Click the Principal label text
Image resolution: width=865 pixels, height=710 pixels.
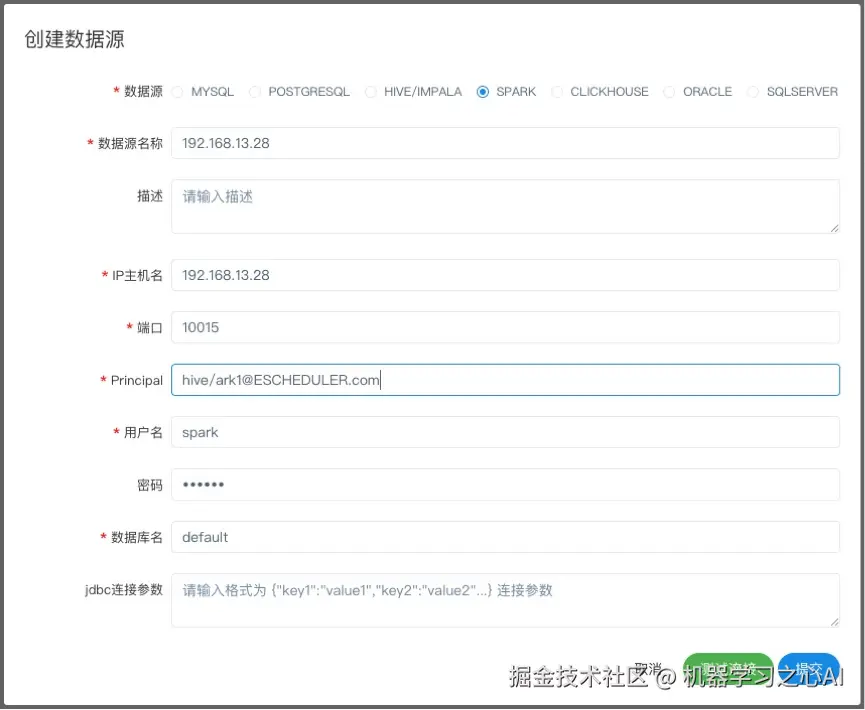pos(137,380)
